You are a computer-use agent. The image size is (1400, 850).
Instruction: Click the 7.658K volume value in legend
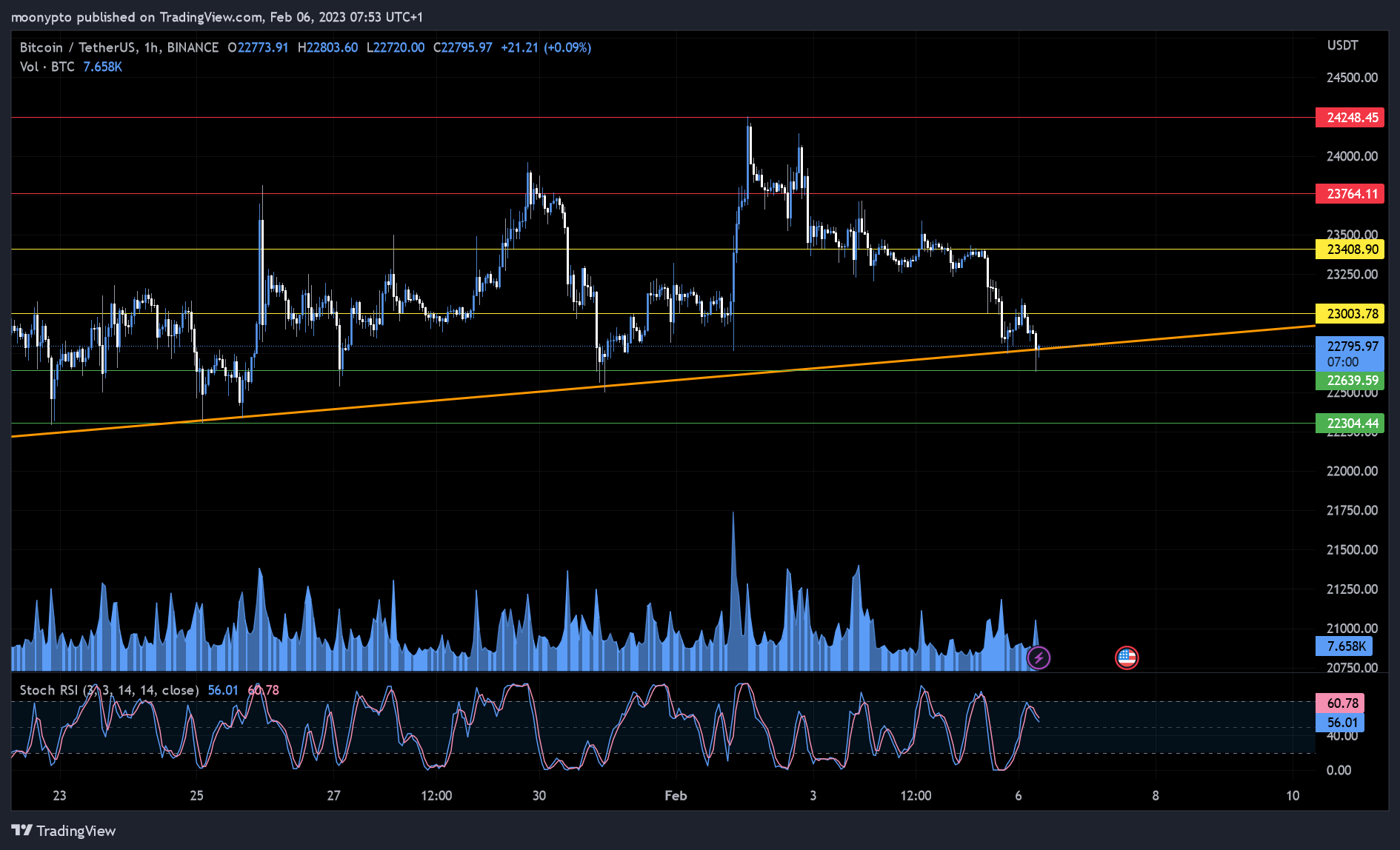coord(102,67)
